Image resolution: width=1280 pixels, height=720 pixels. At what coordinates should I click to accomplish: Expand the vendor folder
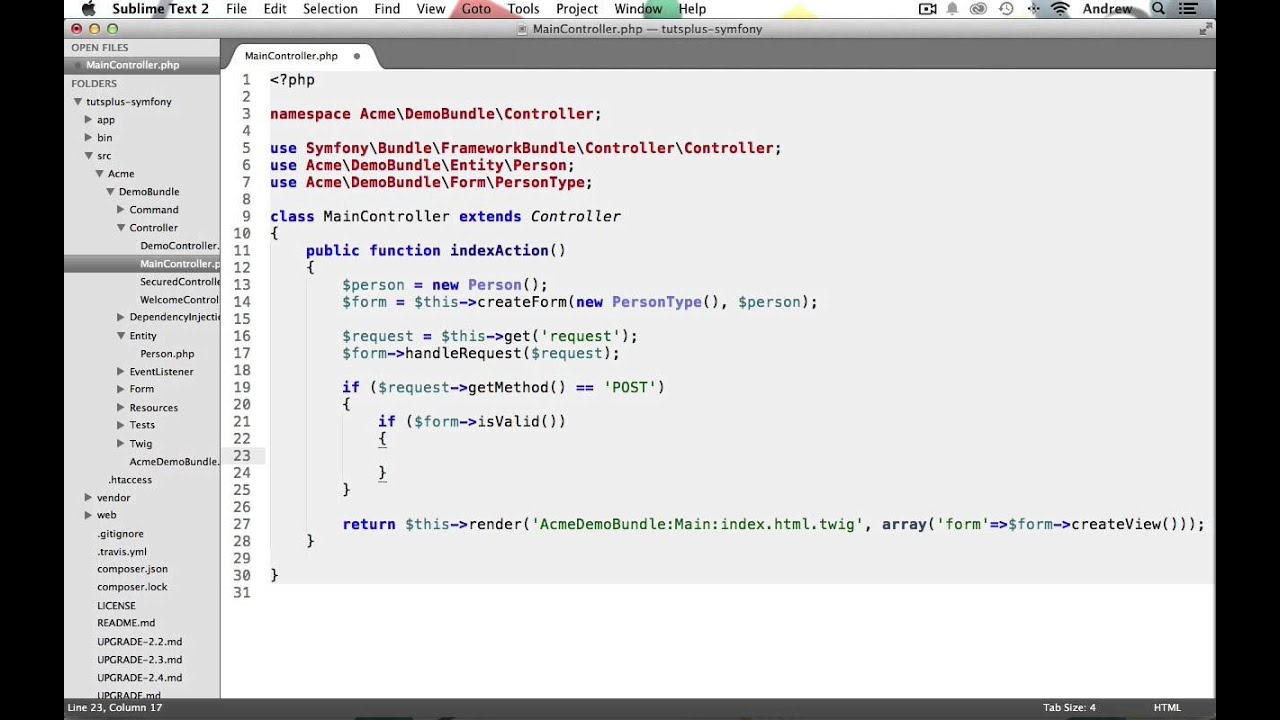click(x=88, y=498)
